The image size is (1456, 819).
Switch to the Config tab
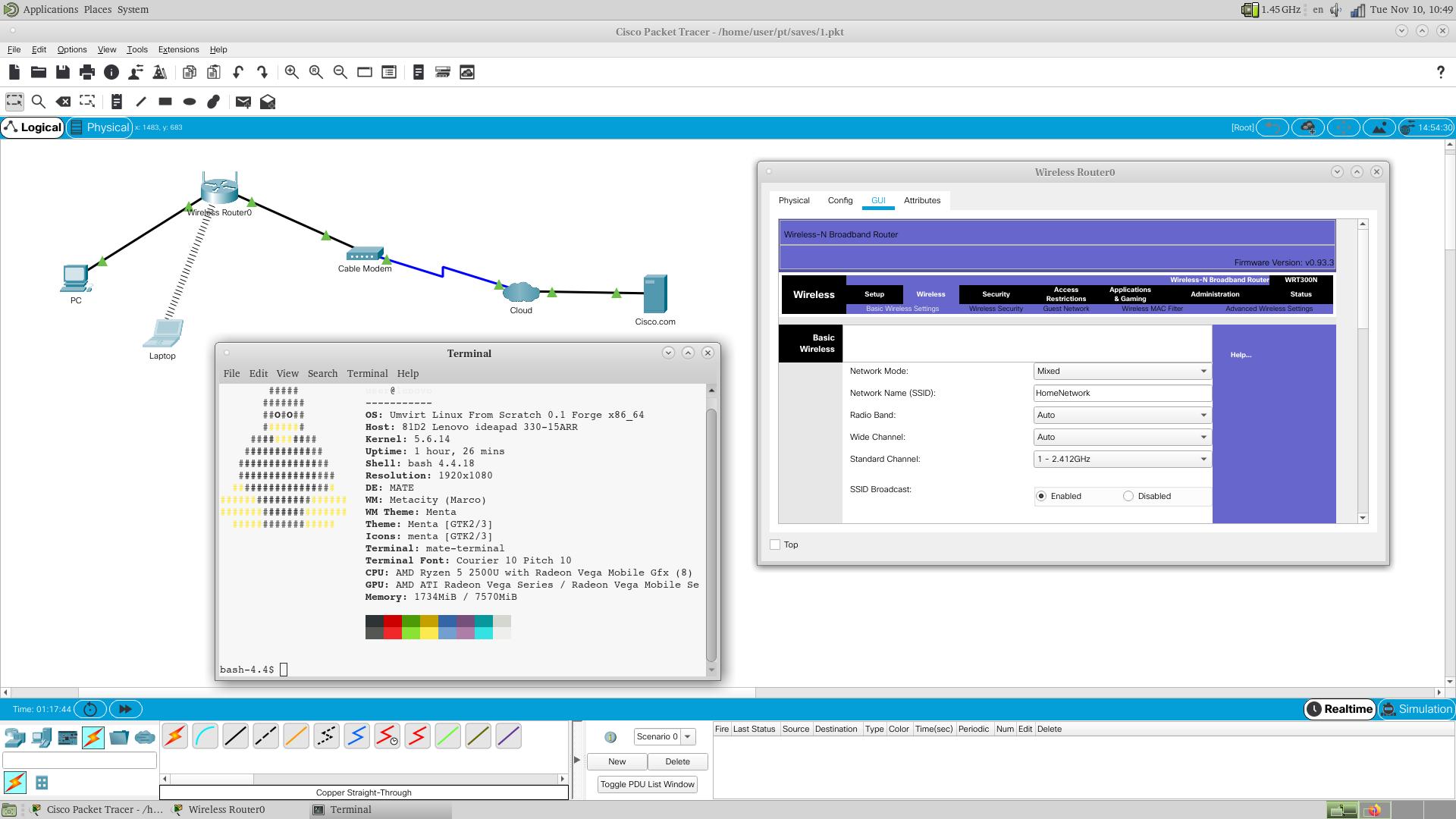(x=839, y=200)
